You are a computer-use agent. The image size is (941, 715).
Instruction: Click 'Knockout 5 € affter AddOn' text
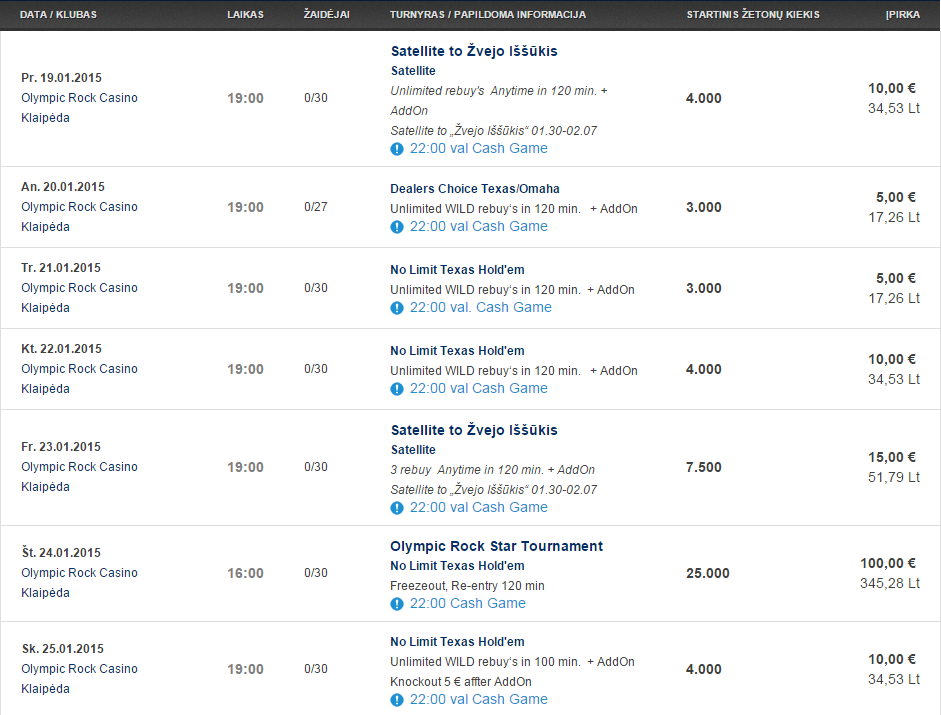[x=461, y=681]
